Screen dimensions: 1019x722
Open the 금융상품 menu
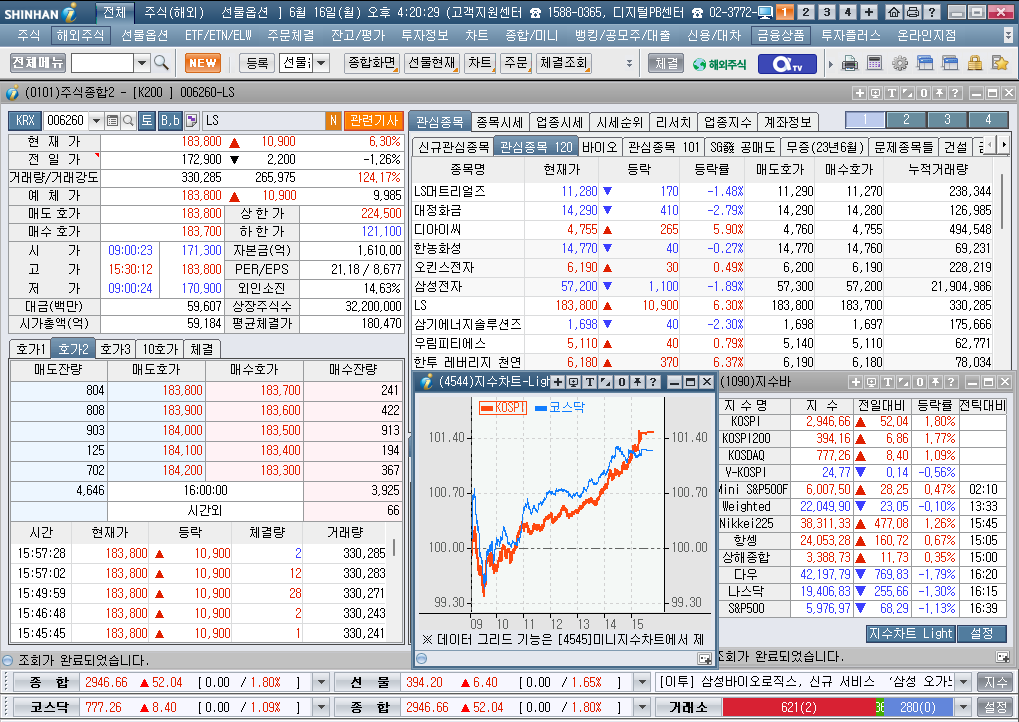click(x=780, y=35)
